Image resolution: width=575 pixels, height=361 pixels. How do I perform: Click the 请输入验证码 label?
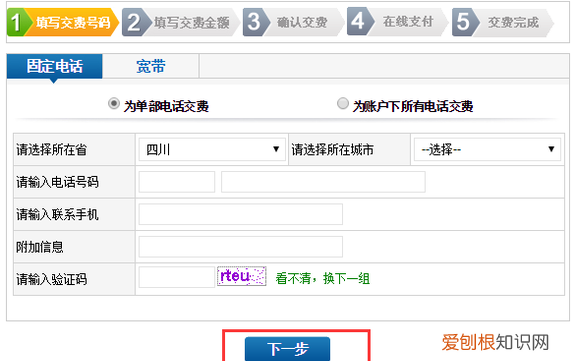(x=51, y=279)
